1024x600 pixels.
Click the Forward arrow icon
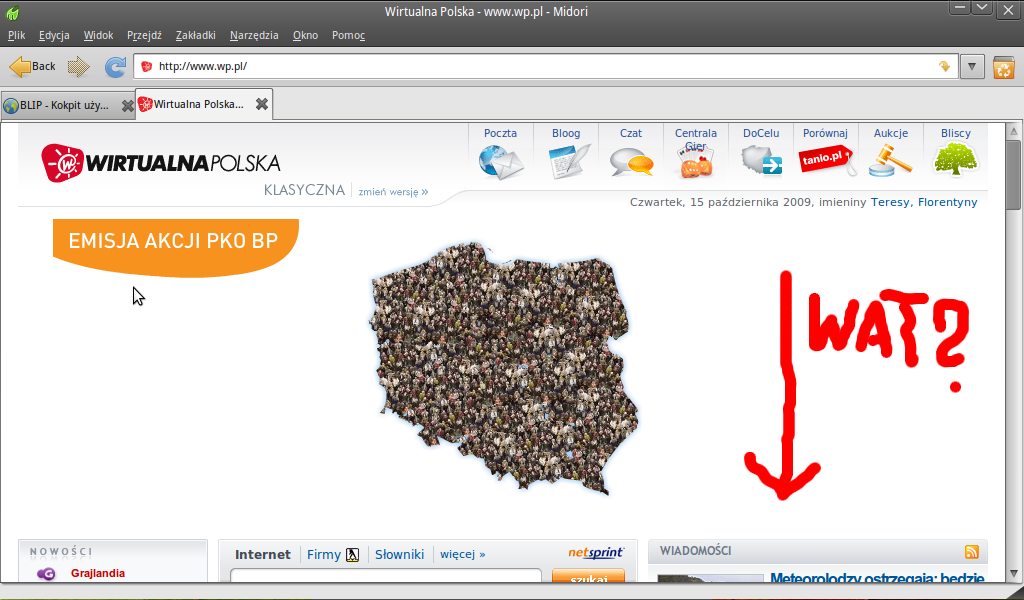[78, 67]
